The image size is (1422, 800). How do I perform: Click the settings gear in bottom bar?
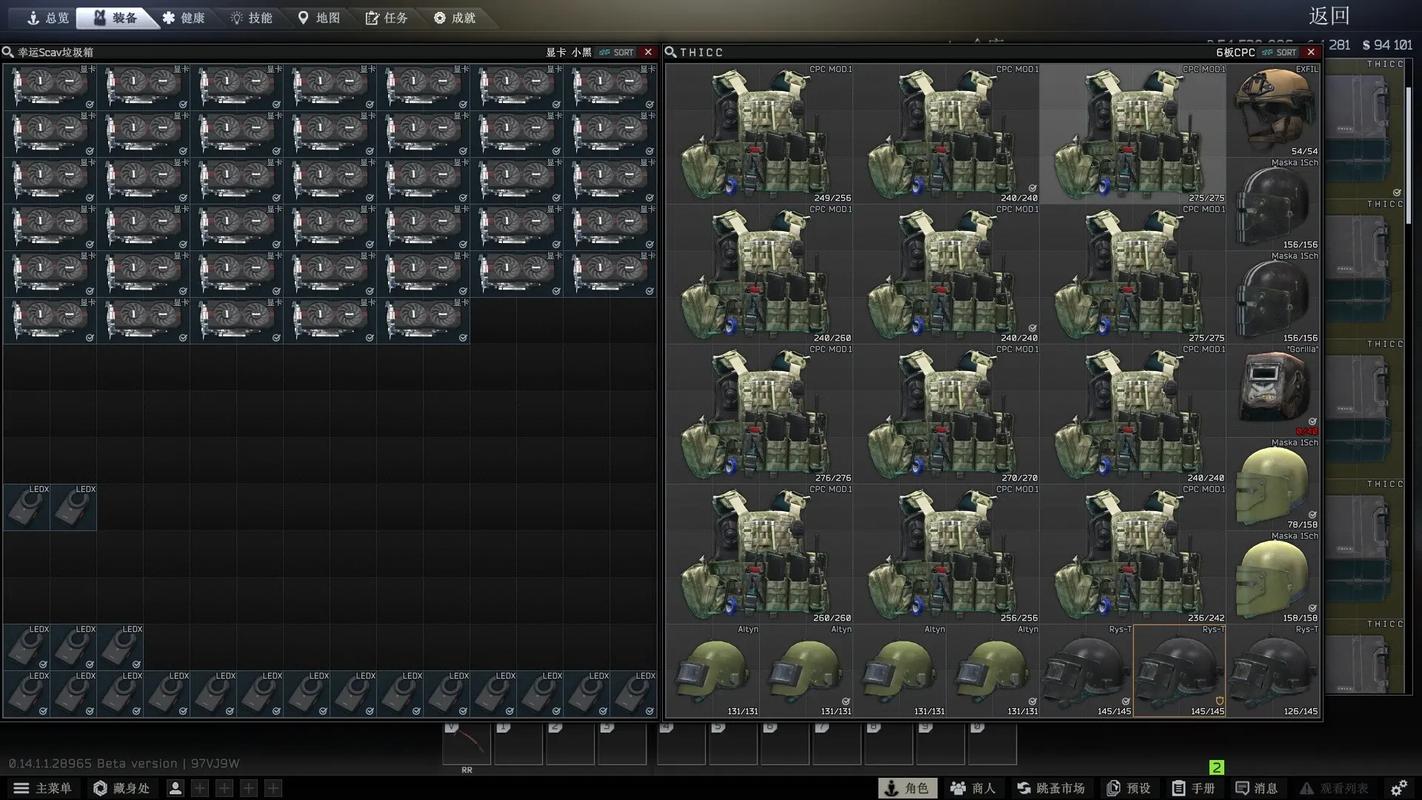pyautogui.click(x=1399, y=788)
